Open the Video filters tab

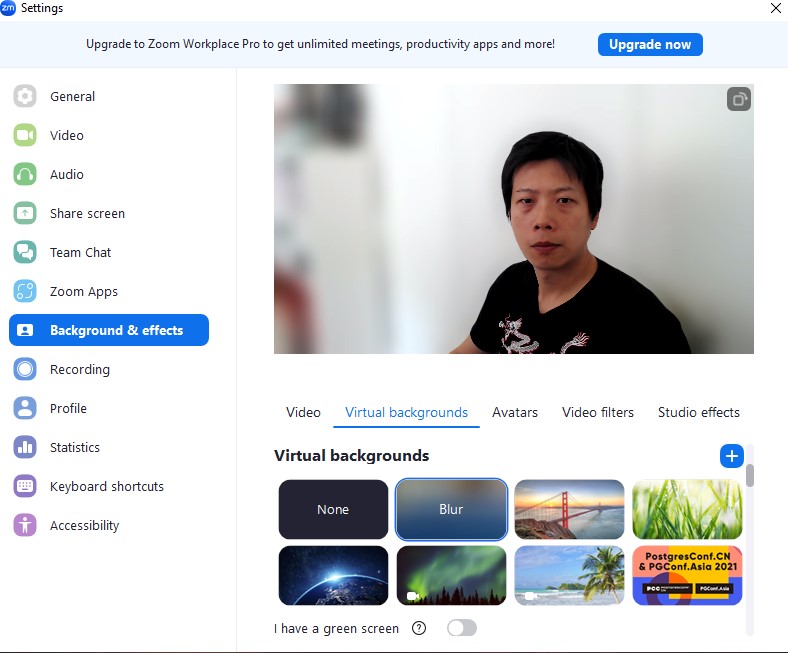coord(597,413)
